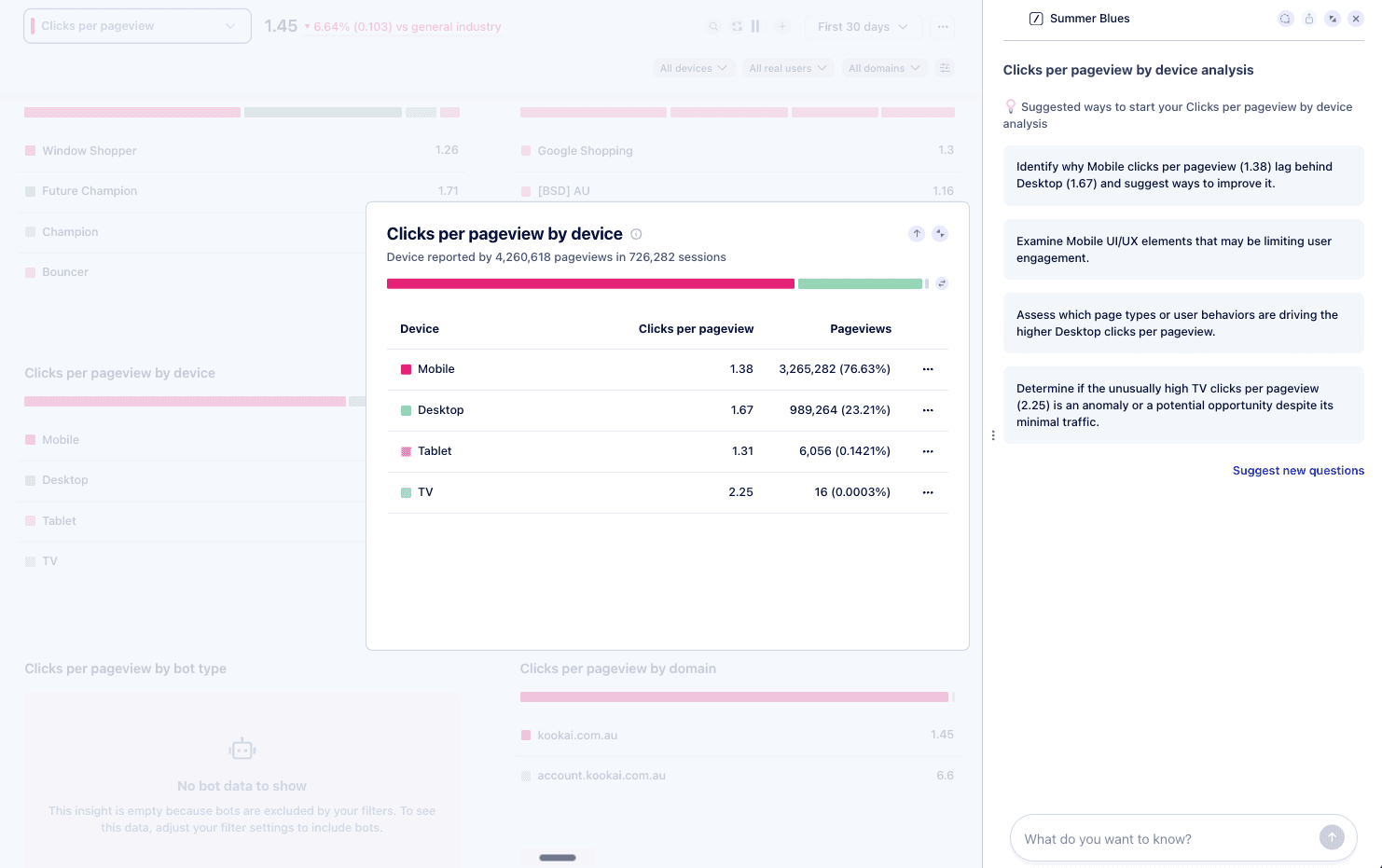Click the Device column header
The width and height of the screenshot is (1382, 868).
420,329
